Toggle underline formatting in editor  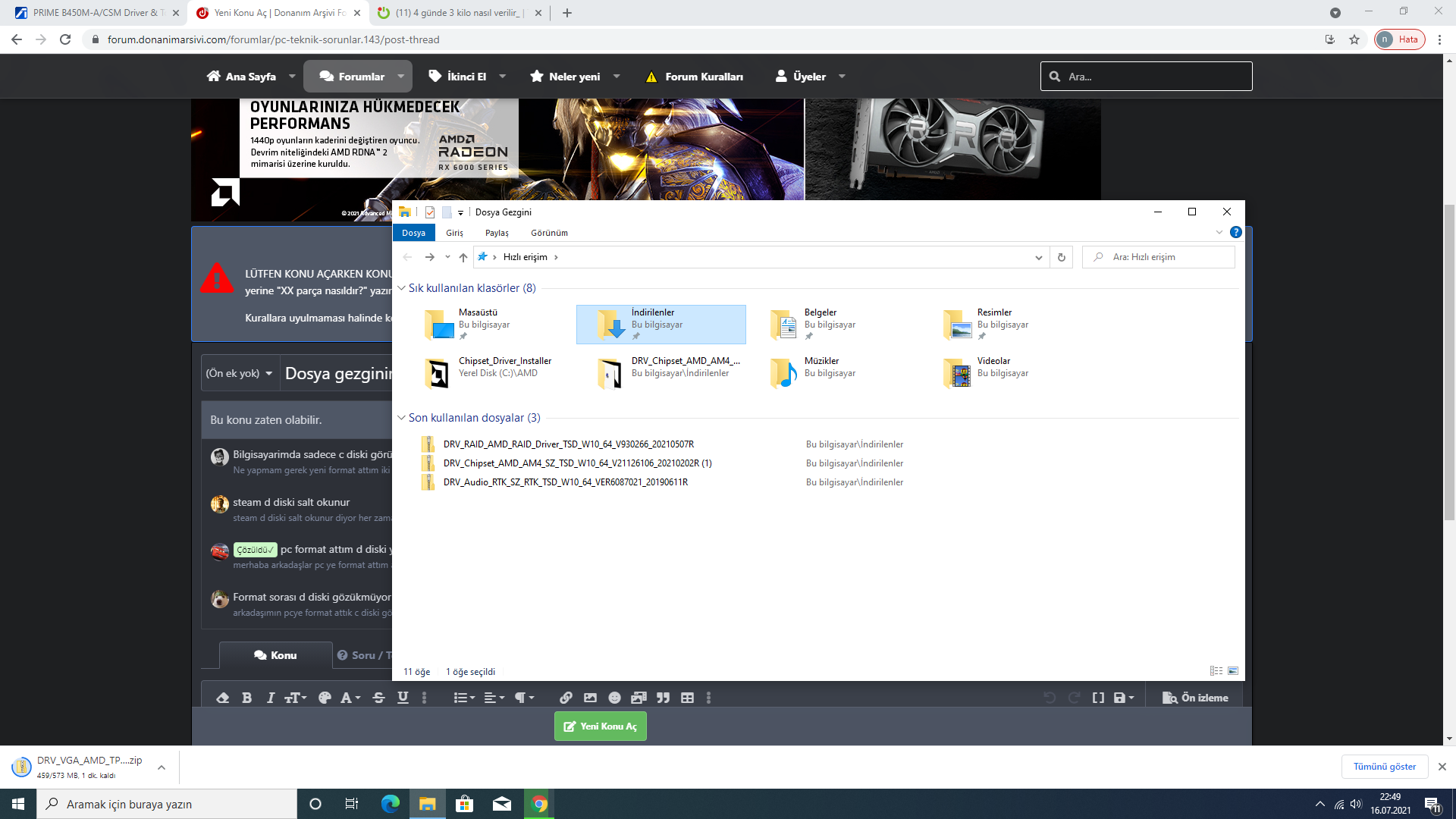click(x=403, y=698)
